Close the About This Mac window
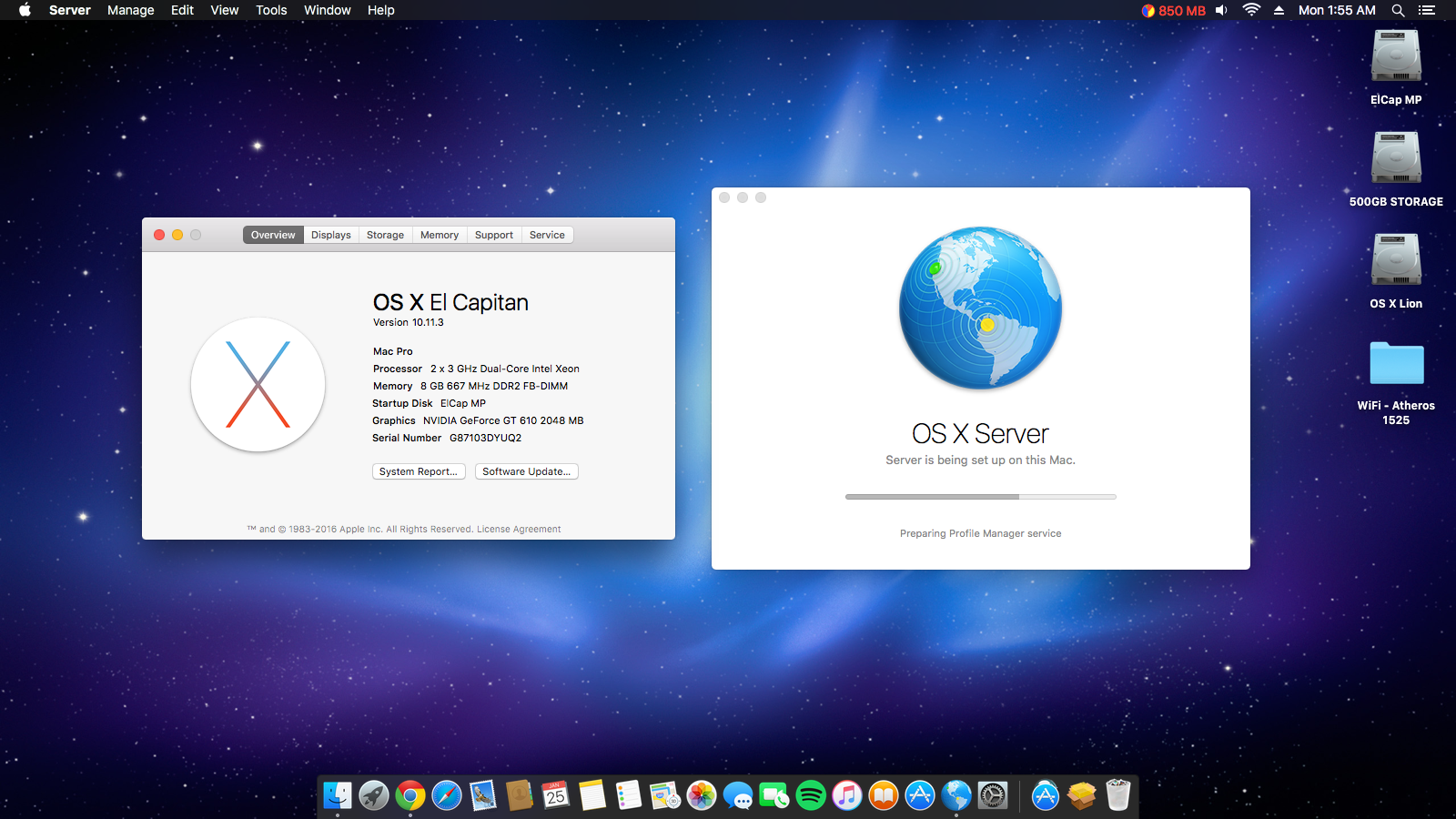 159,235
